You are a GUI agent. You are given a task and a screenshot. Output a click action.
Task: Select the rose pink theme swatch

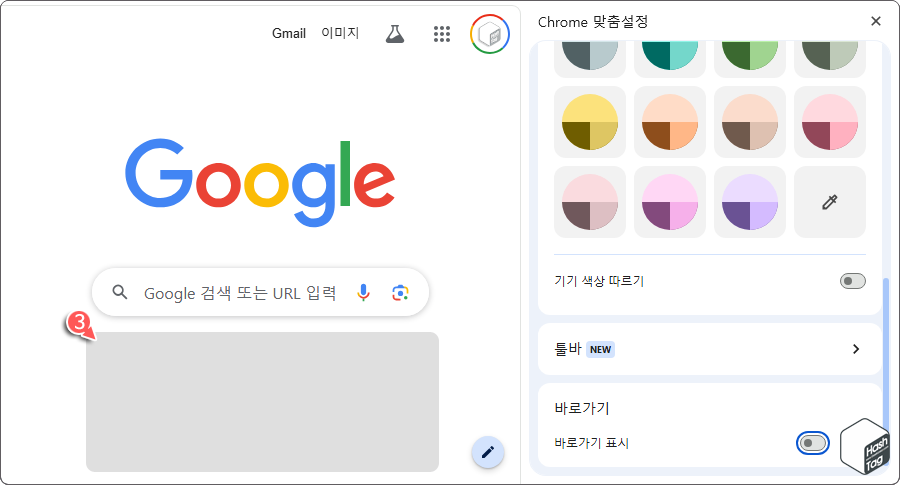coord(829,122)
